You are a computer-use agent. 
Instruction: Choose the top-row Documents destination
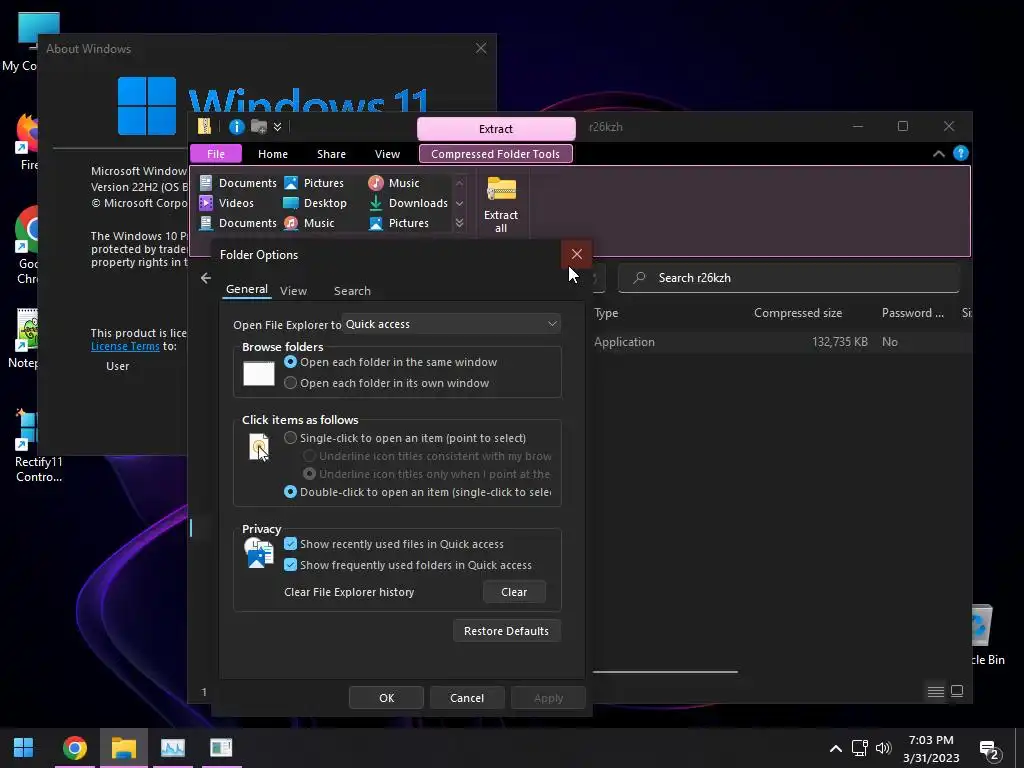[x=238, y=183]
